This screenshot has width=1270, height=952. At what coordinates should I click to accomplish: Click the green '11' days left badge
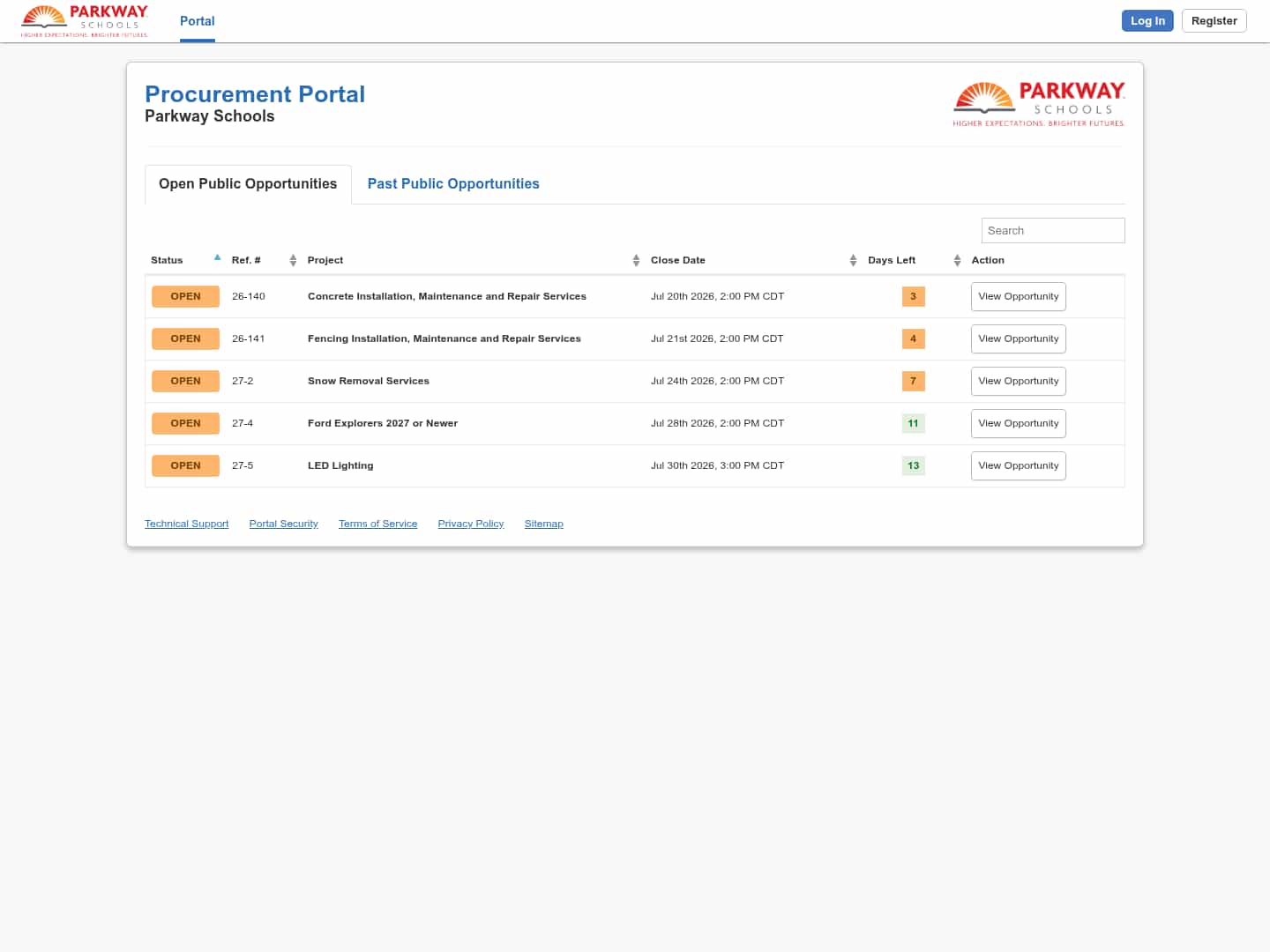point(913,423)
